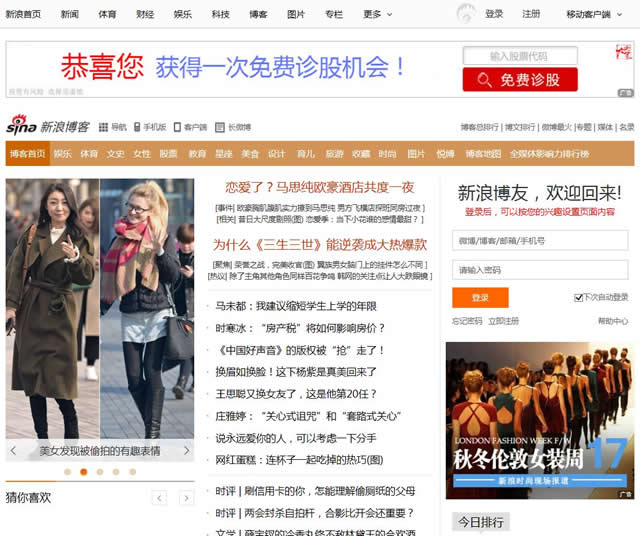Open the 导航 navigation grid icon
The width and height of the screenshot is (640, 536).
(103, 127)
